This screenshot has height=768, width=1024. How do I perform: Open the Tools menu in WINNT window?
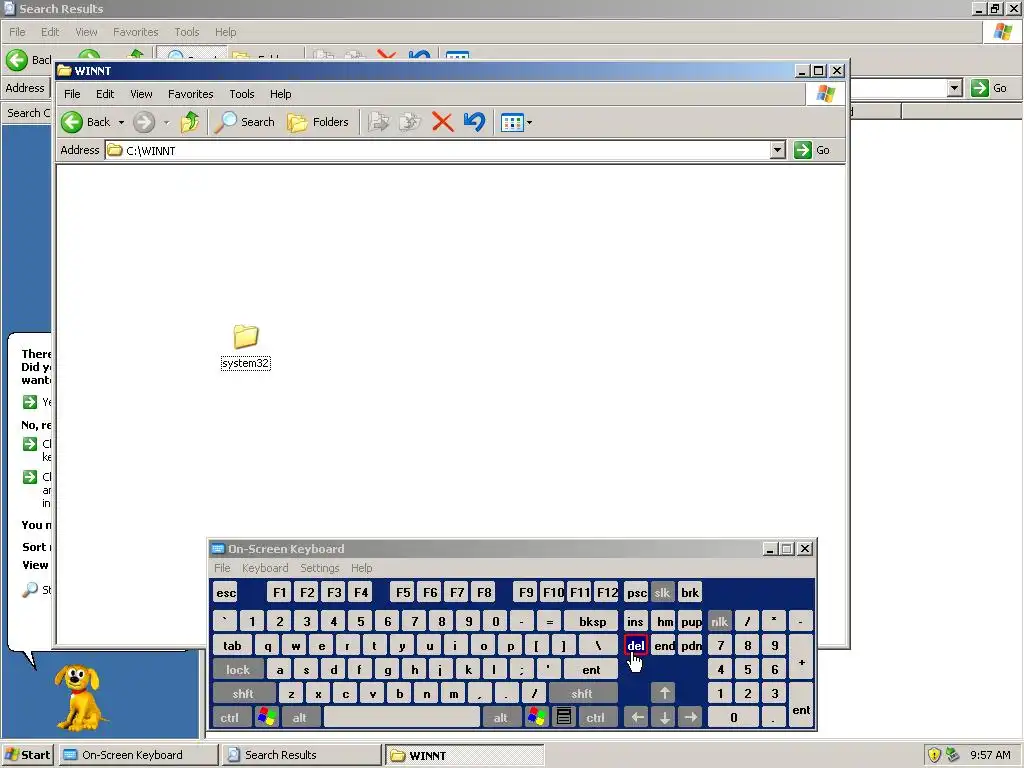click(242, 94)
